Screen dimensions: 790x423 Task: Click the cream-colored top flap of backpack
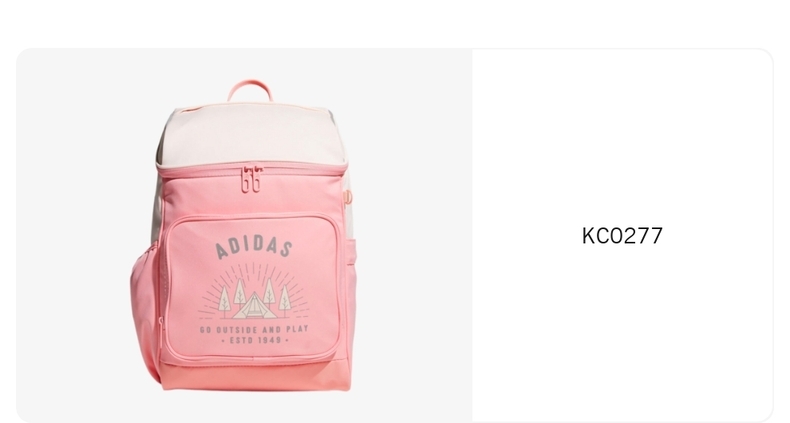coord(252,135)
